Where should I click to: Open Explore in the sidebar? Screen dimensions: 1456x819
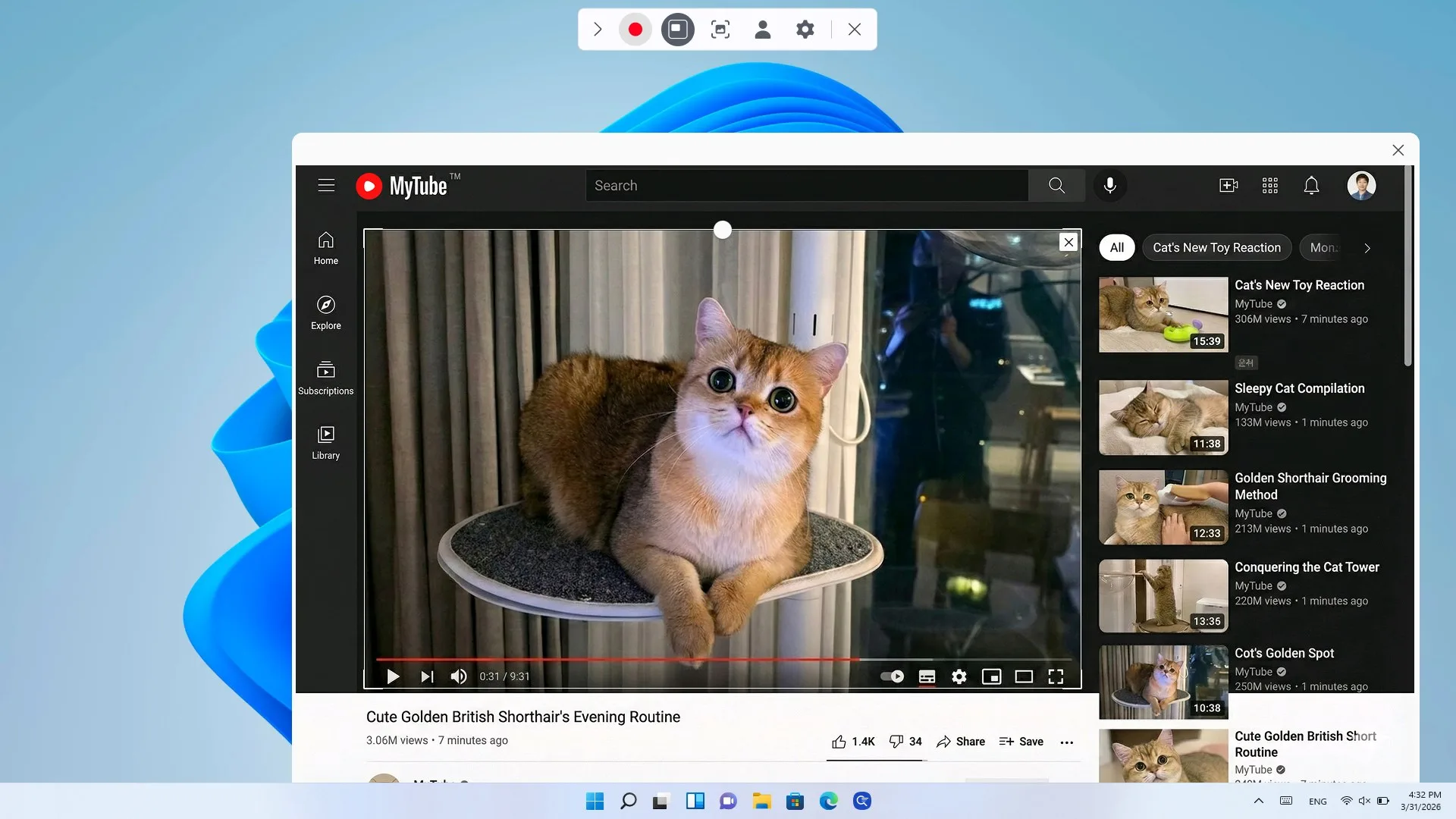326,313
